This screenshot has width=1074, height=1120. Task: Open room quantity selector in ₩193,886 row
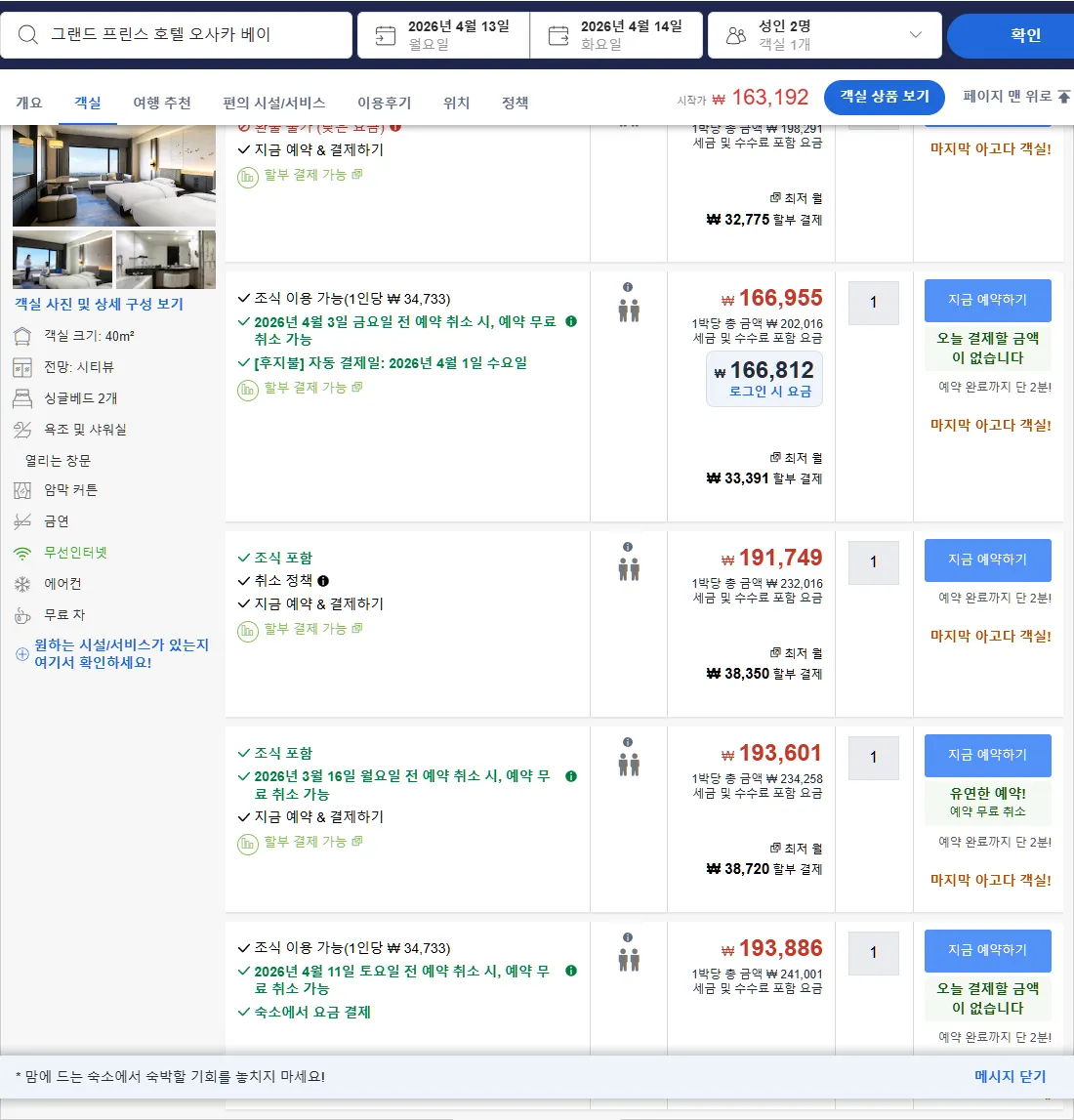pos(873,953)
